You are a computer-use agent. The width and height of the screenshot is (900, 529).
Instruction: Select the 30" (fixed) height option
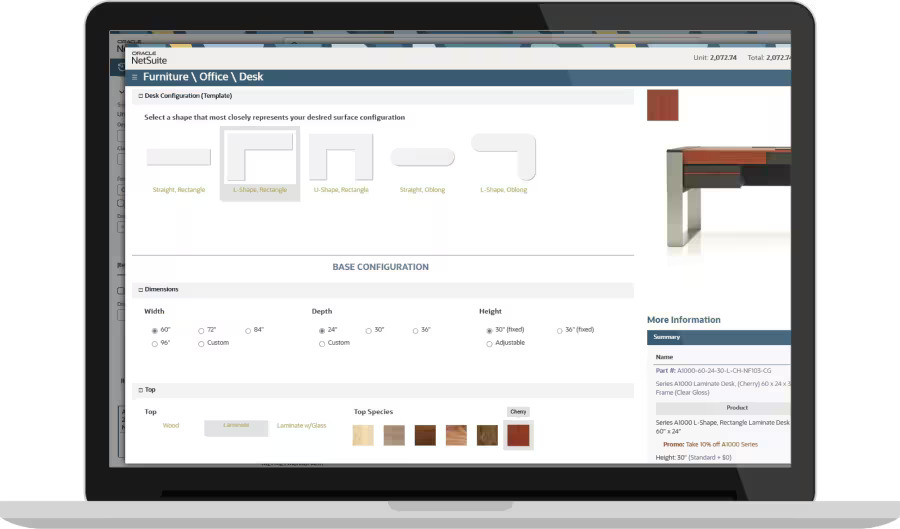pyautogui.click(x=489, y=330)
